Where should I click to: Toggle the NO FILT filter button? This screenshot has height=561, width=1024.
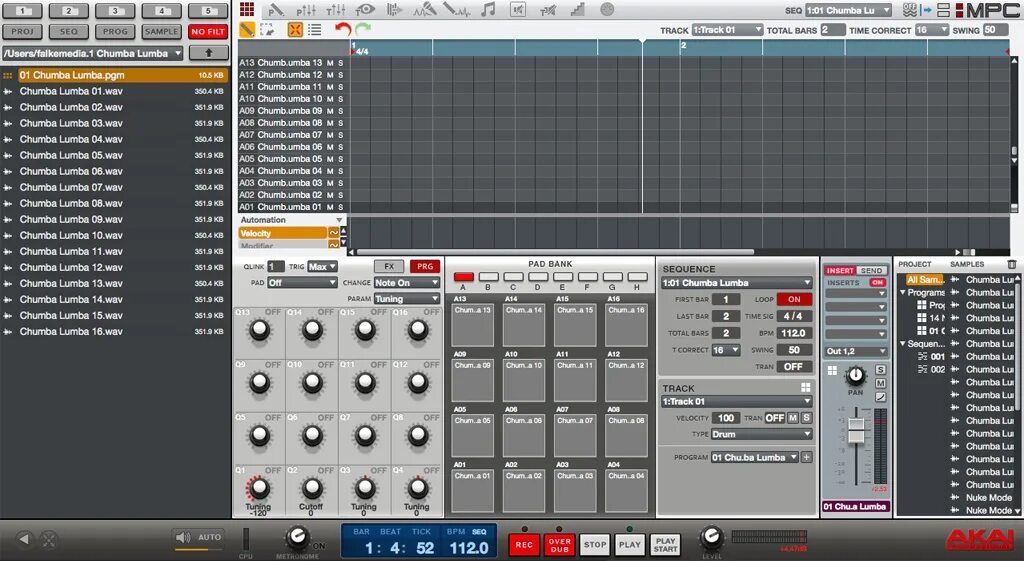[x=208, y=31]
